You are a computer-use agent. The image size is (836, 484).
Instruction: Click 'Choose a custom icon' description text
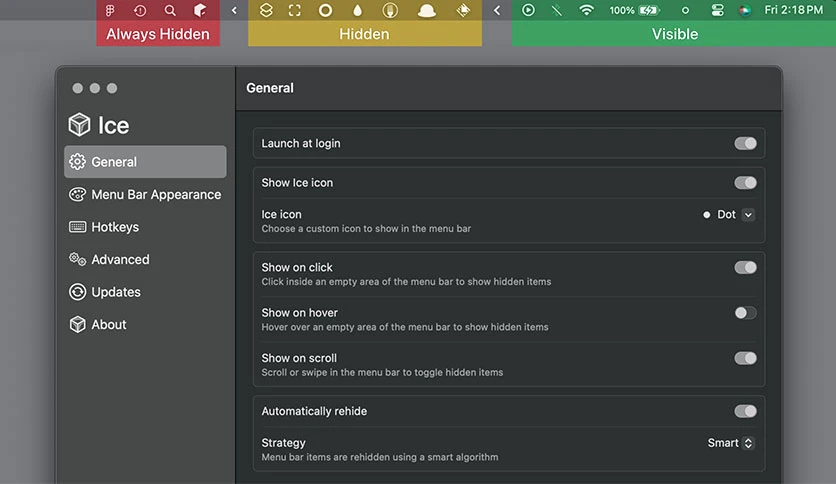pyautogui.click(x=366, y=229)
